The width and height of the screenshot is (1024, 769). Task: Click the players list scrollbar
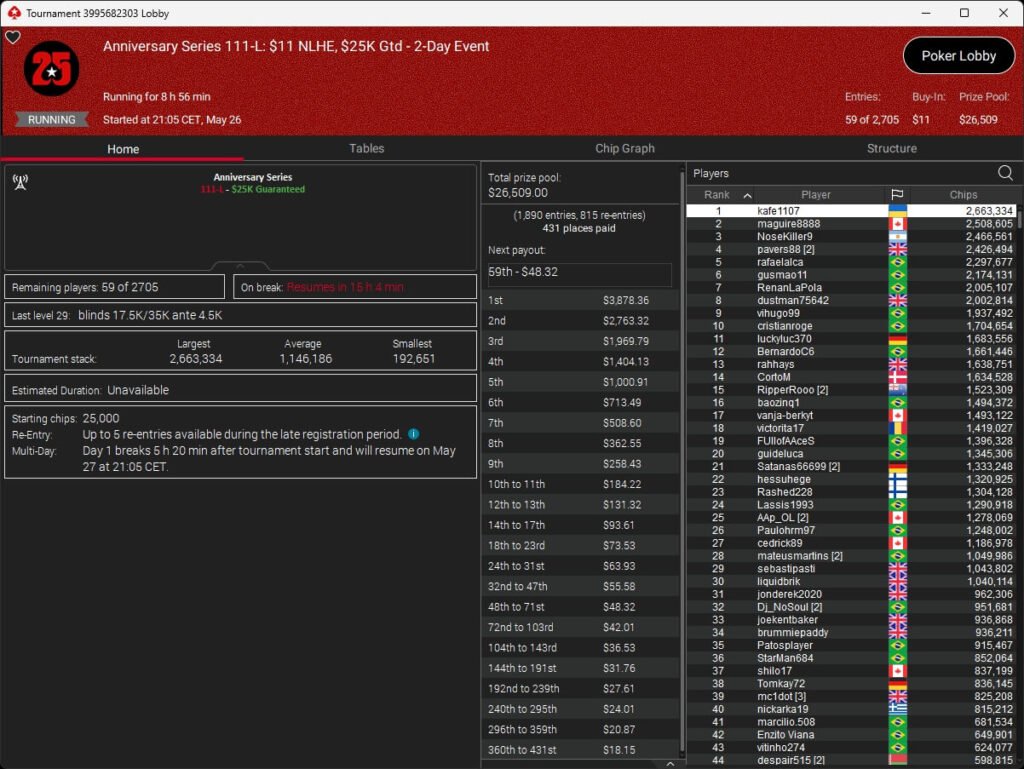(x=1019, y=218)
